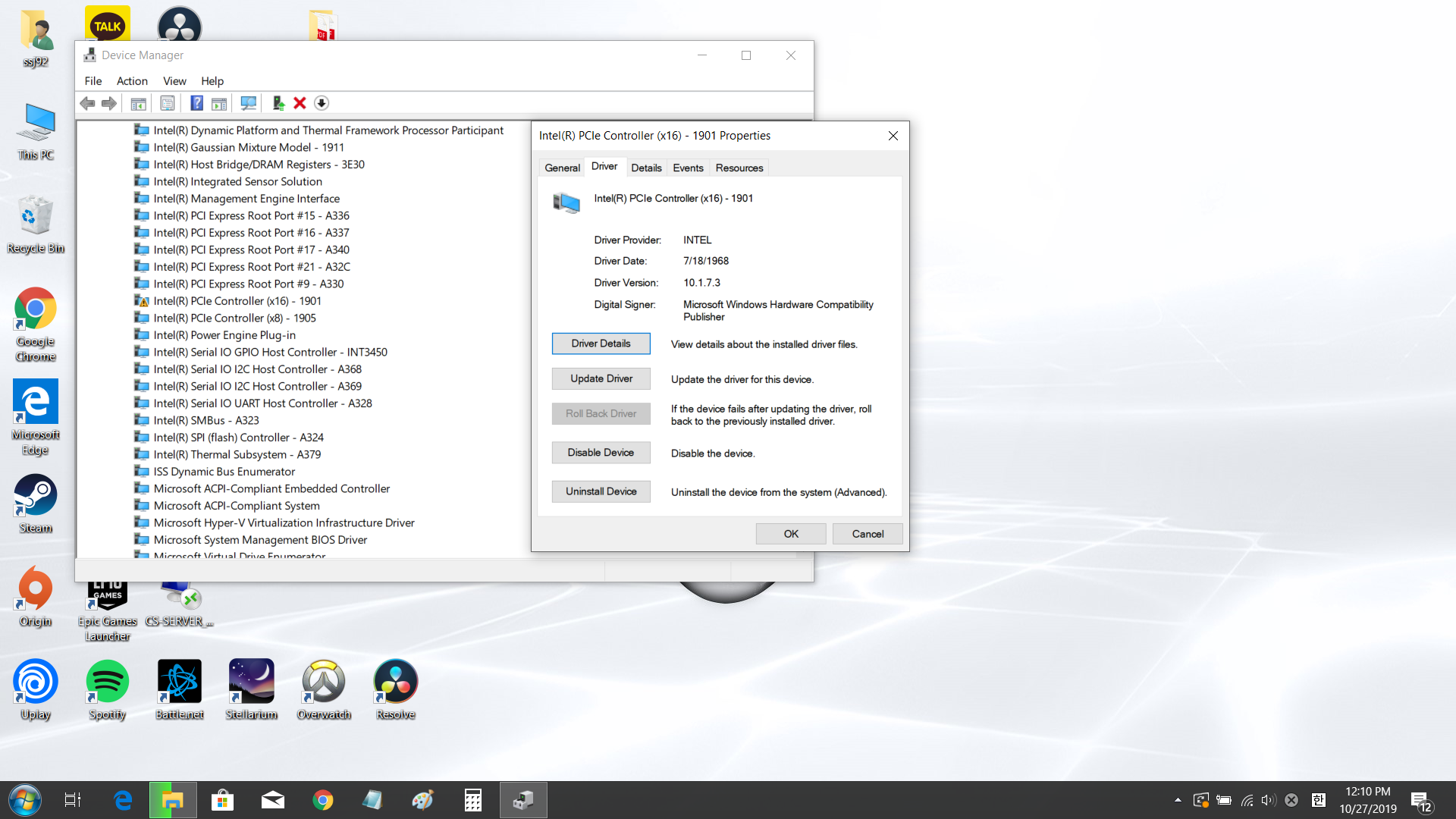1456x819 pixels.
Task: Switch to the Details tab
Action: click(x=646, y=168)
